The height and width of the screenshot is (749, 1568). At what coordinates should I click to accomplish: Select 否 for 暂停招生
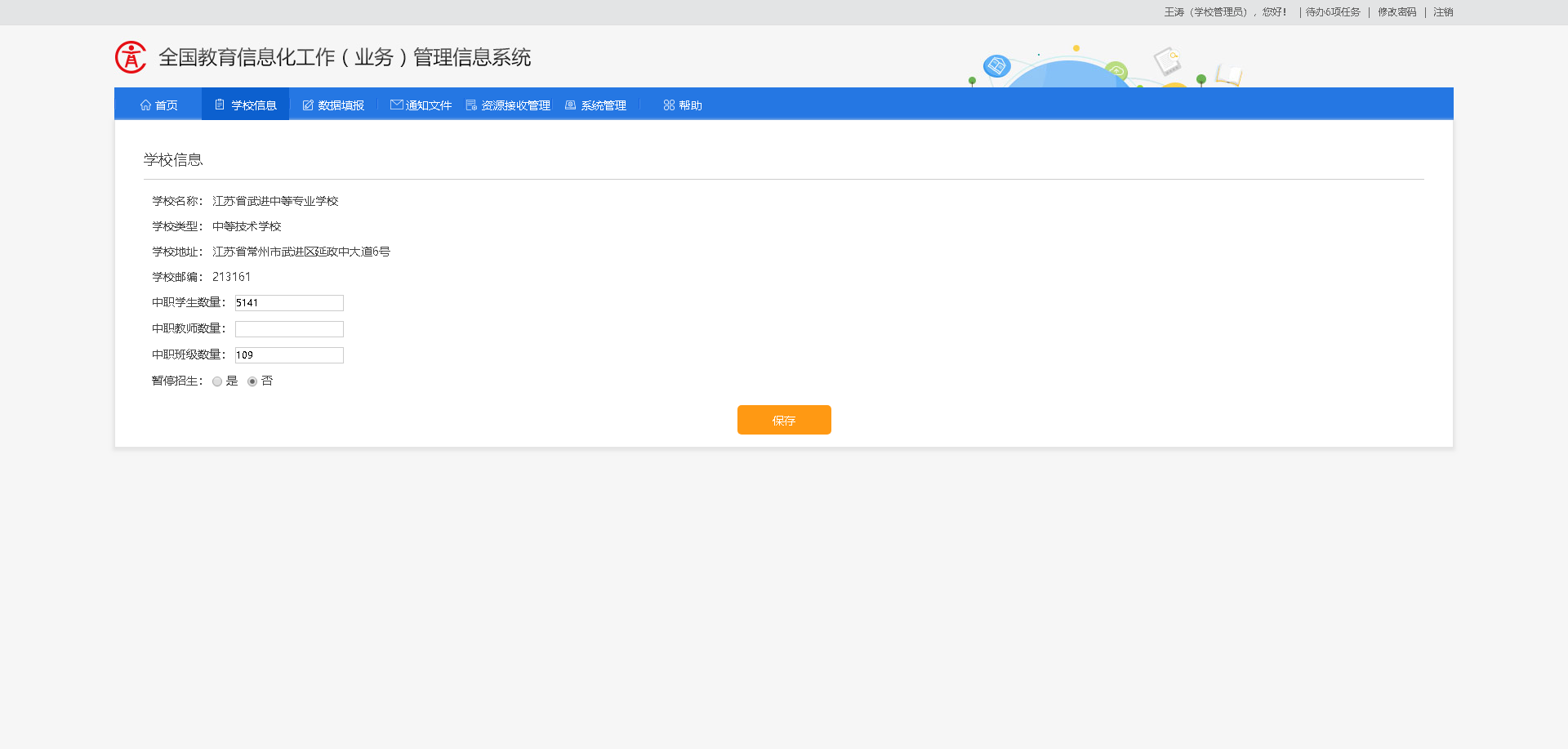(252, 381)
